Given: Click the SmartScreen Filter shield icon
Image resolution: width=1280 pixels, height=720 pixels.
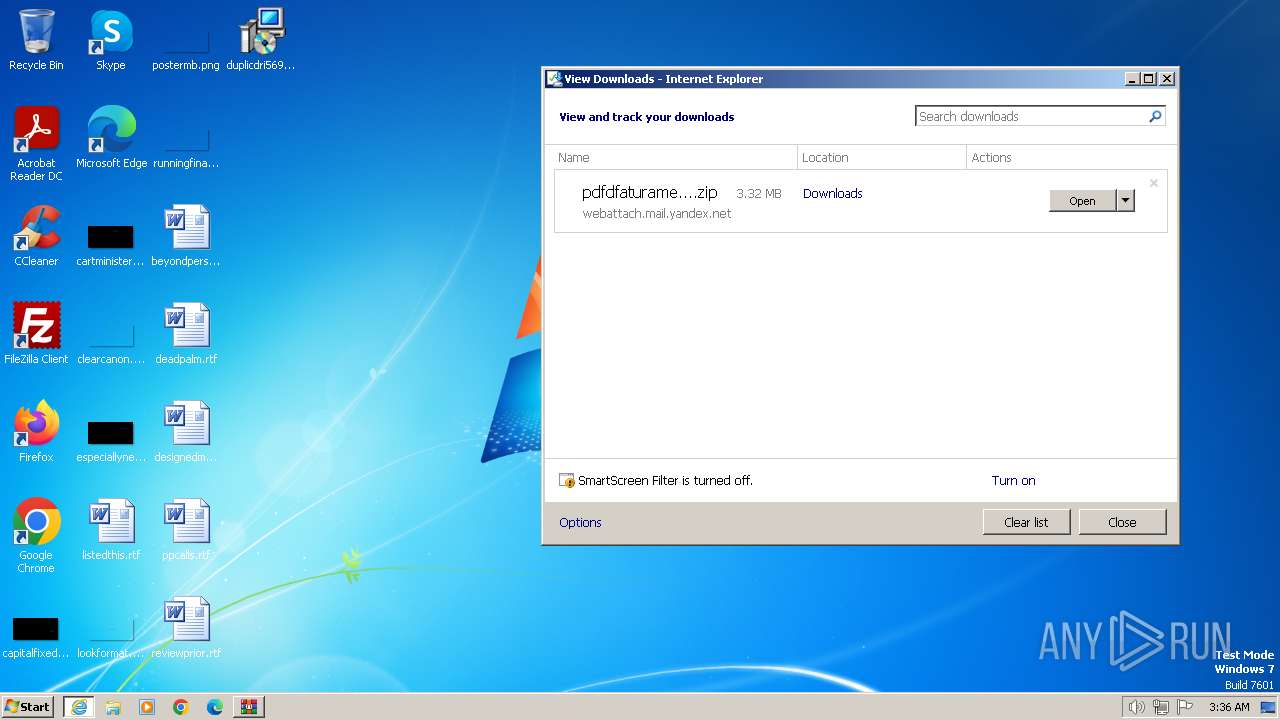Looking at the screenshot, I should tap(567, 481).
